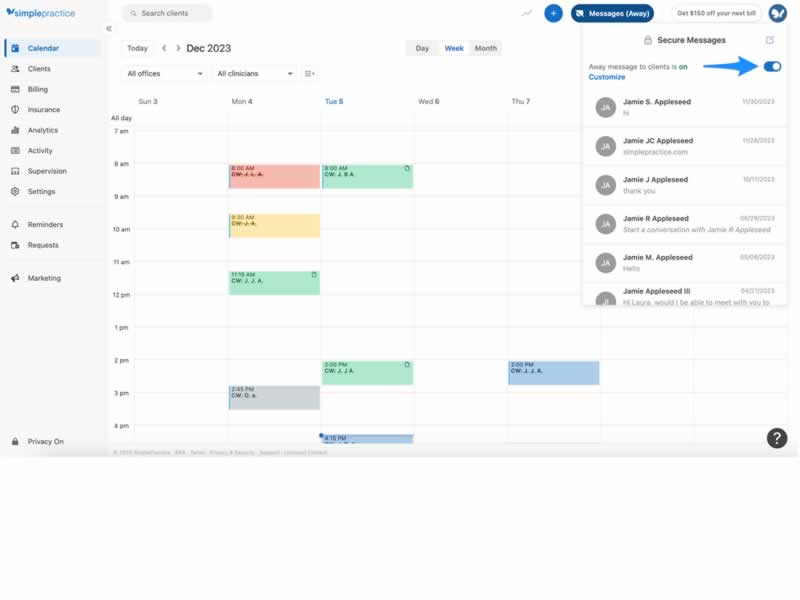This screenshot has width=800, height=600.
Task: Collapse the sidebar with double chevron
Action: (109, 29)
